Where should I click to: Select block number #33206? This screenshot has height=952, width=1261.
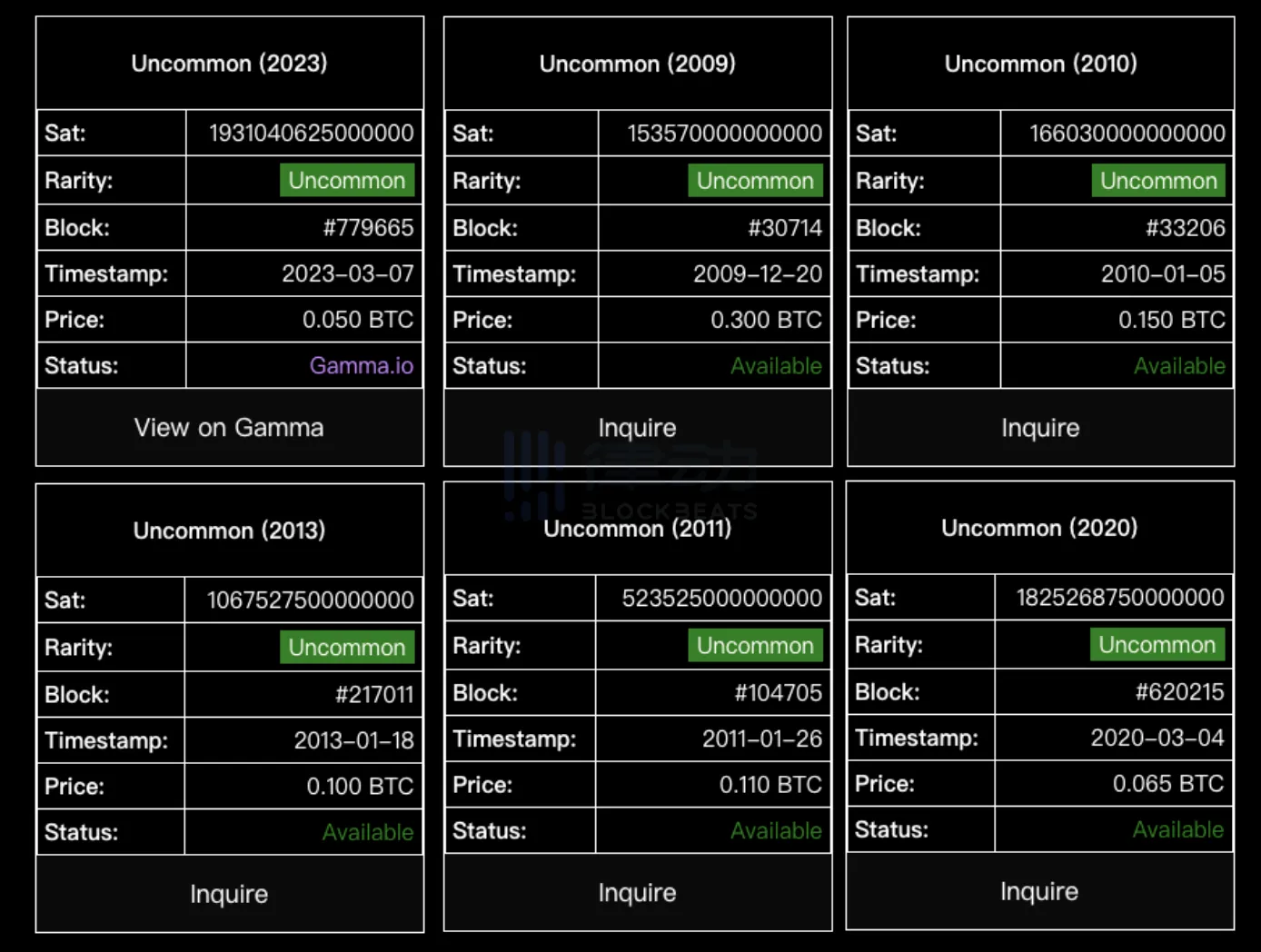point(1185,228)
